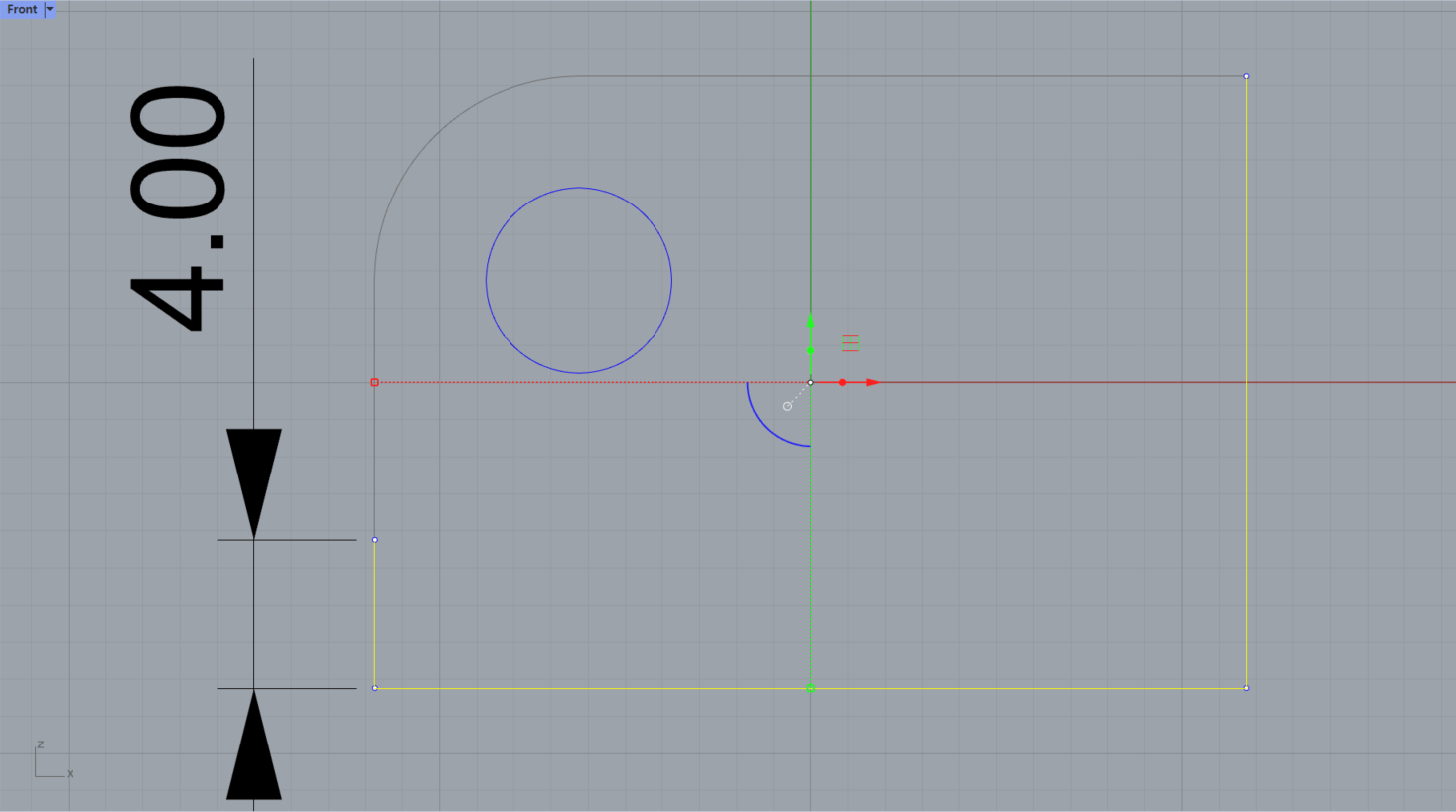Click the gumball red X scale handle dot
Viewport: 1456px width, 812px height.
point(842,382)
